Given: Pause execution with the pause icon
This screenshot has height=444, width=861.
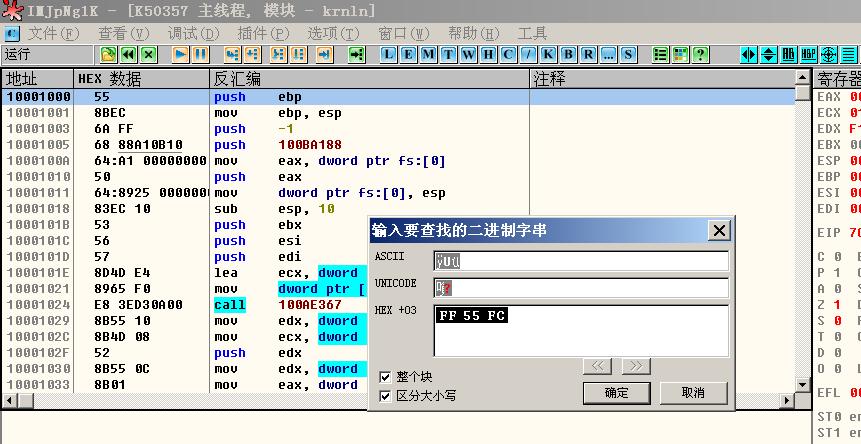Looking at the screenshot, I should pos(200,54).
